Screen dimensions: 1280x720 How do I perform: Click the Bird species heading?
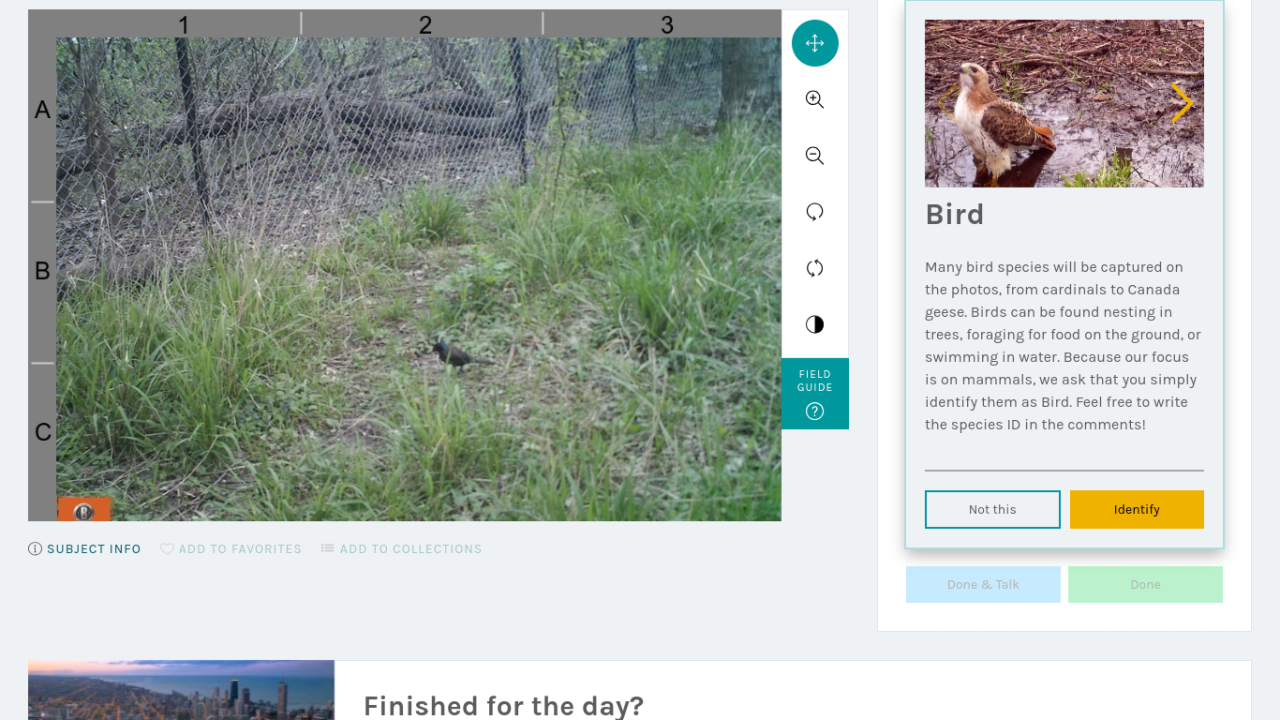pyautogui.click(x=955, y=214)
